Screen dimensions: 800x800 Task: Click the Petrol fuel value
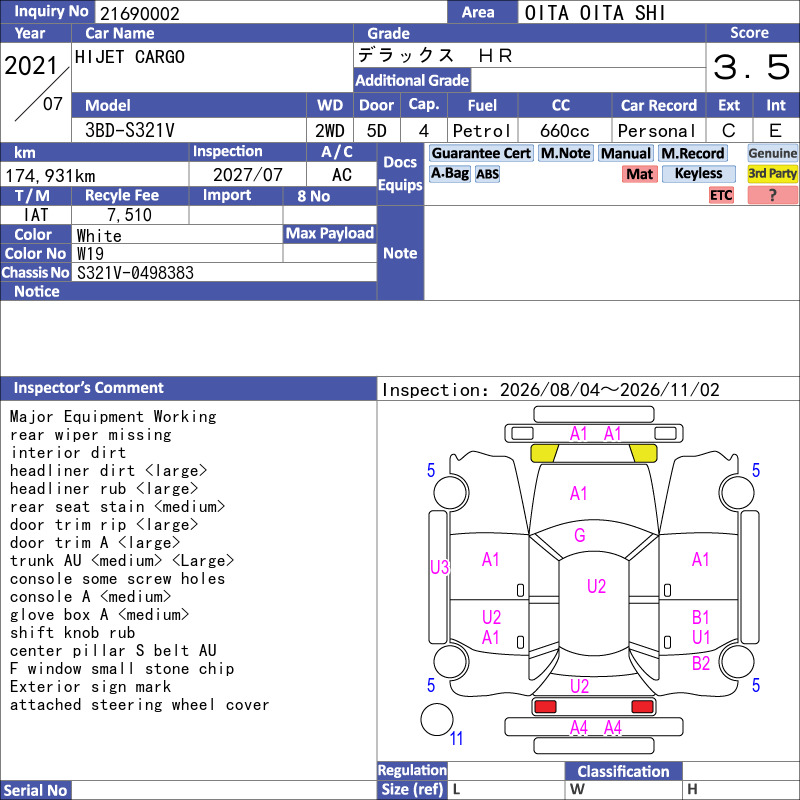click(x=482, y=131)
